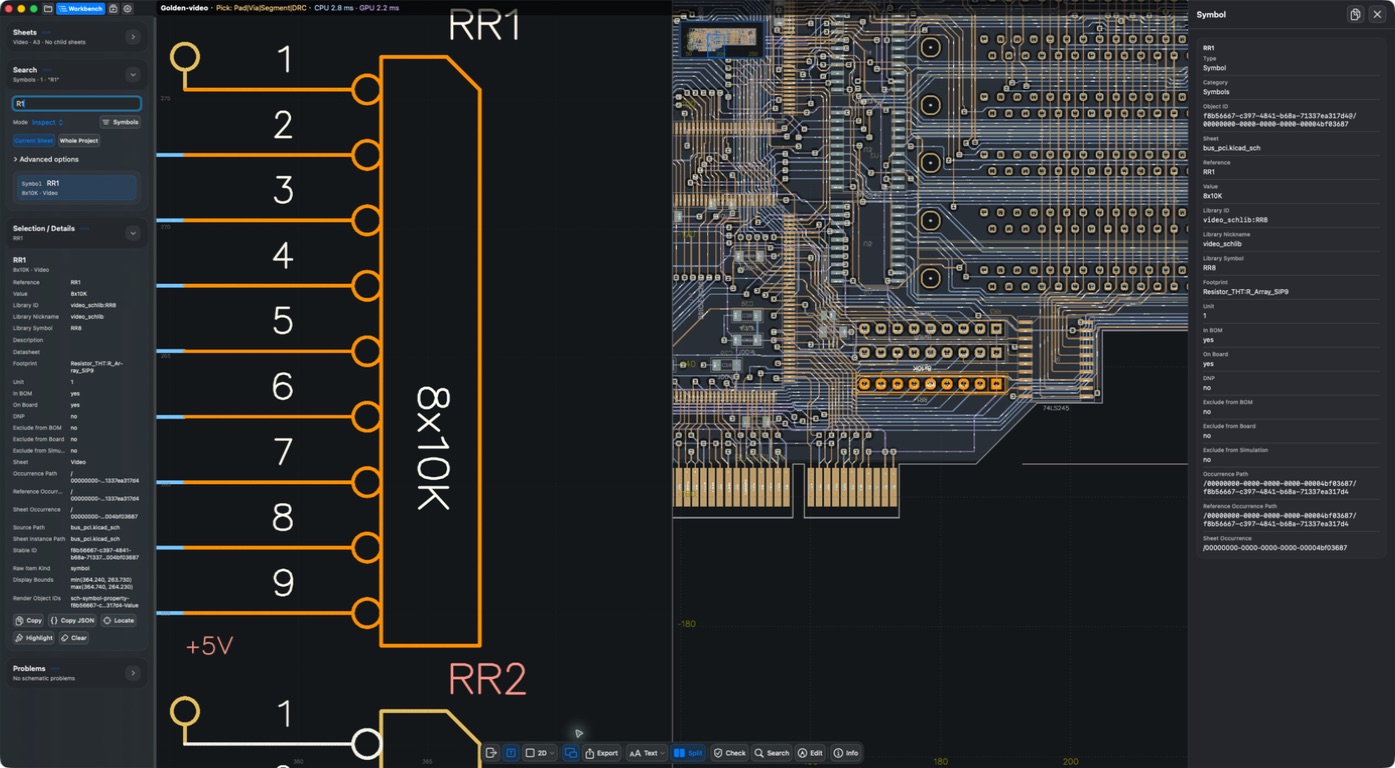Expand the Problems panel chevron
The image size is (1395, 768).
coord(133,673)
